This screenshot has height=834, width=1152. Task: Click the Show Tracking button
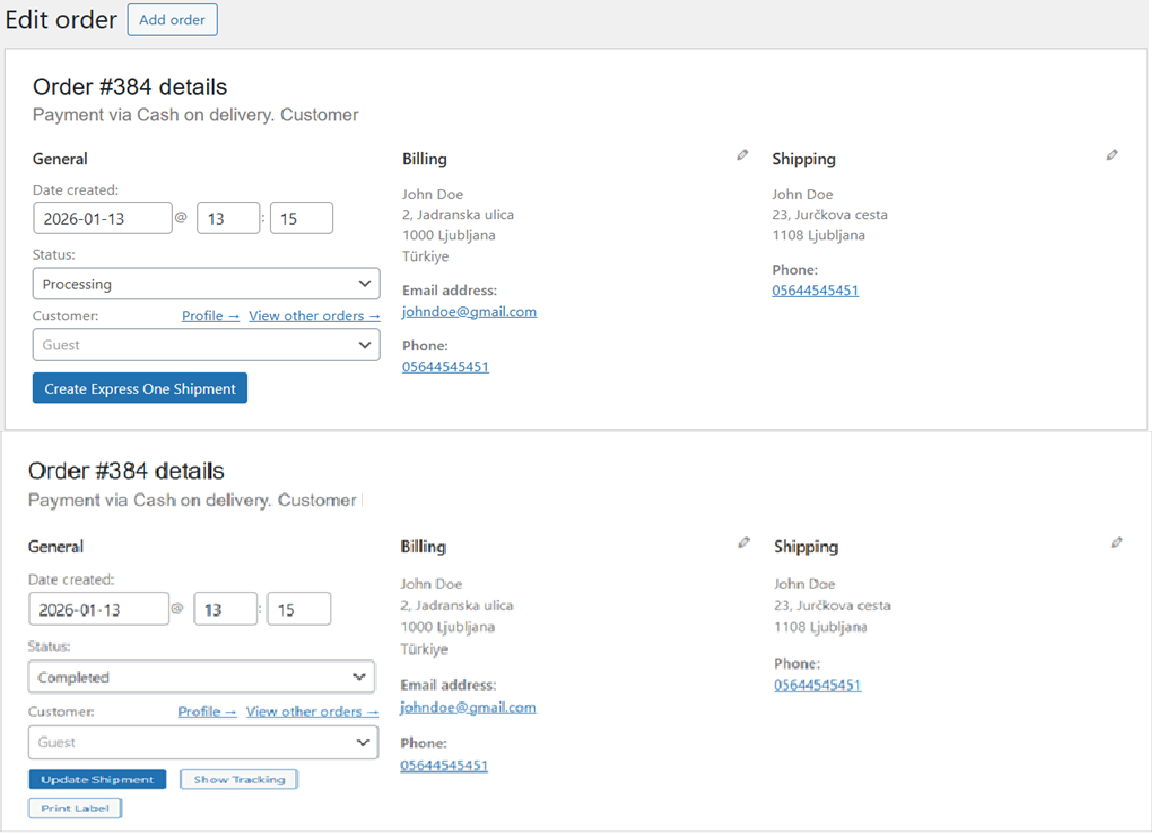point(238,778)
